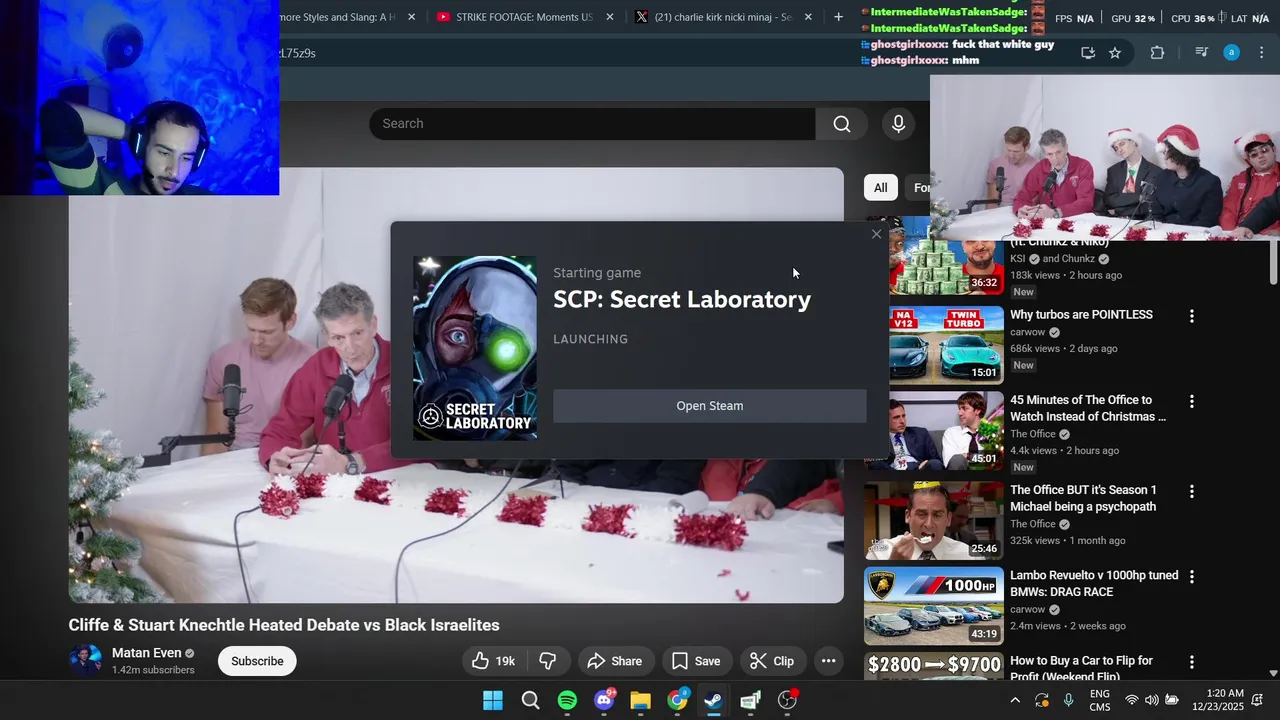1280x720 pixels.
Task: Open the Share video button
Action: 615,661
